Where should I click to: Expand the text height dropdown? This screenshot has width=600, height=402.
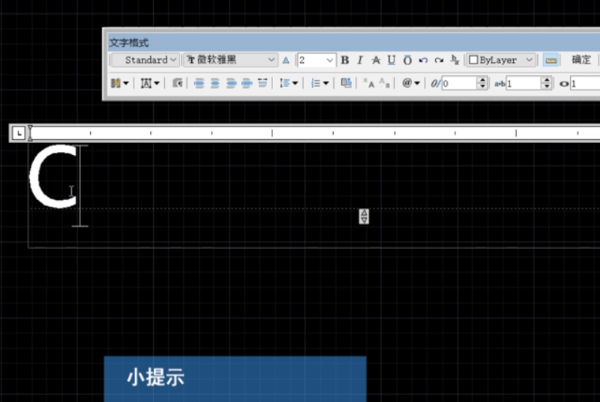(330, 60)
